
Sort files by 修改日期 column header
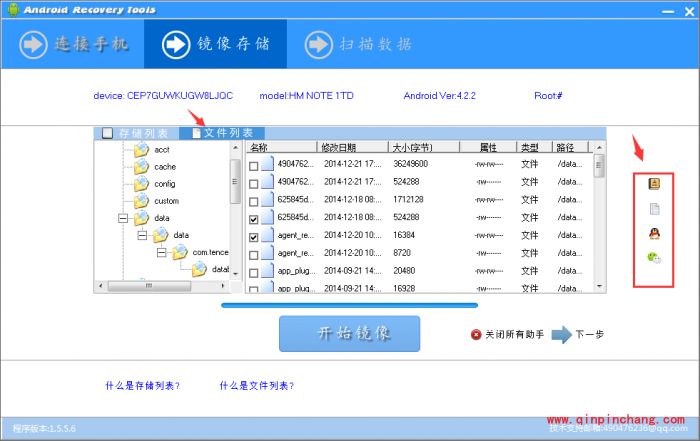pos(342,147)
